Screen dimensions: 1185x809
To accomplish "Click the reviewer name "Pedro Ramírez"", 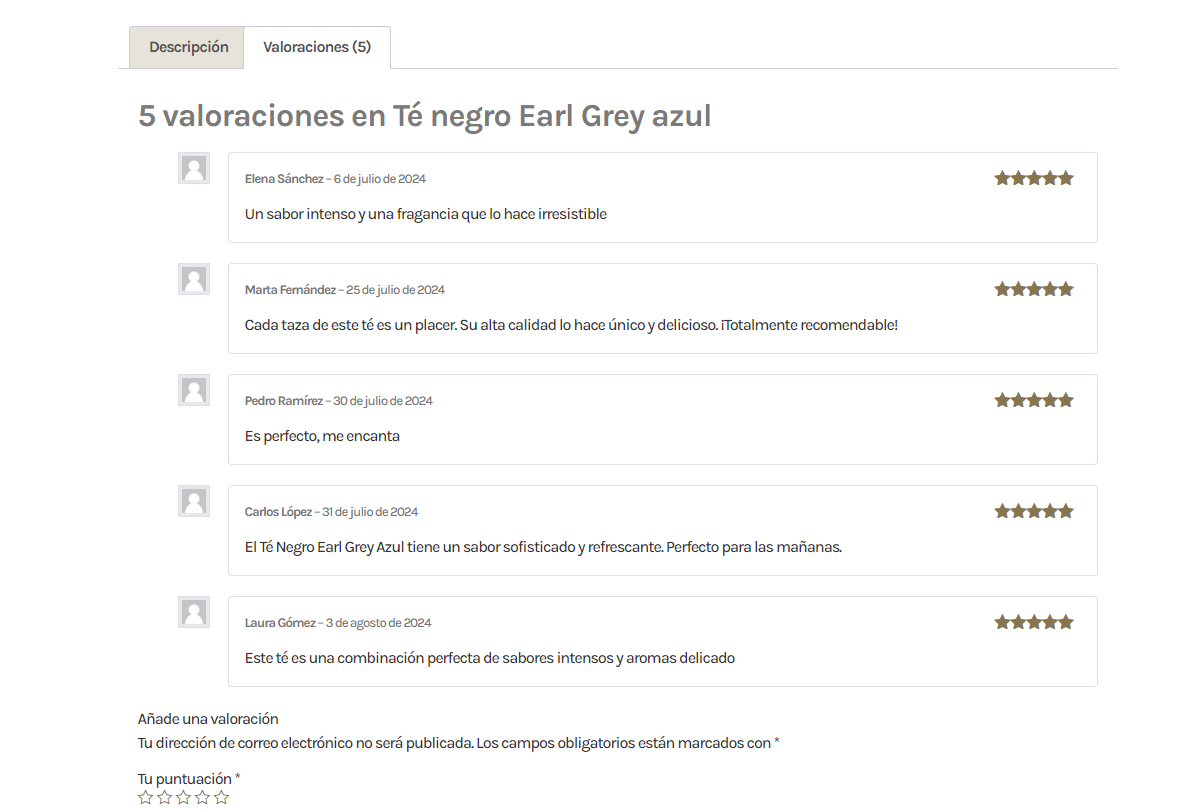I will (x=283, y=401).
